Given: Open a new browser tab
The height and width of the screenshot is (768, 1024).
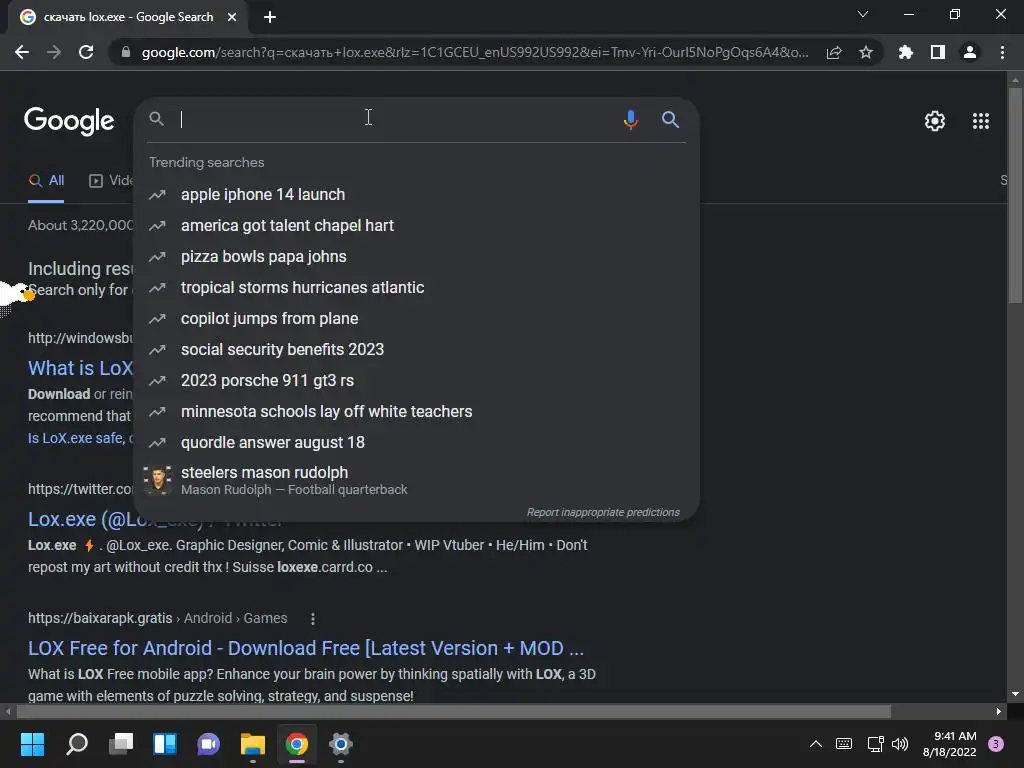Looking at the screenshot, I should pos(270,17).
